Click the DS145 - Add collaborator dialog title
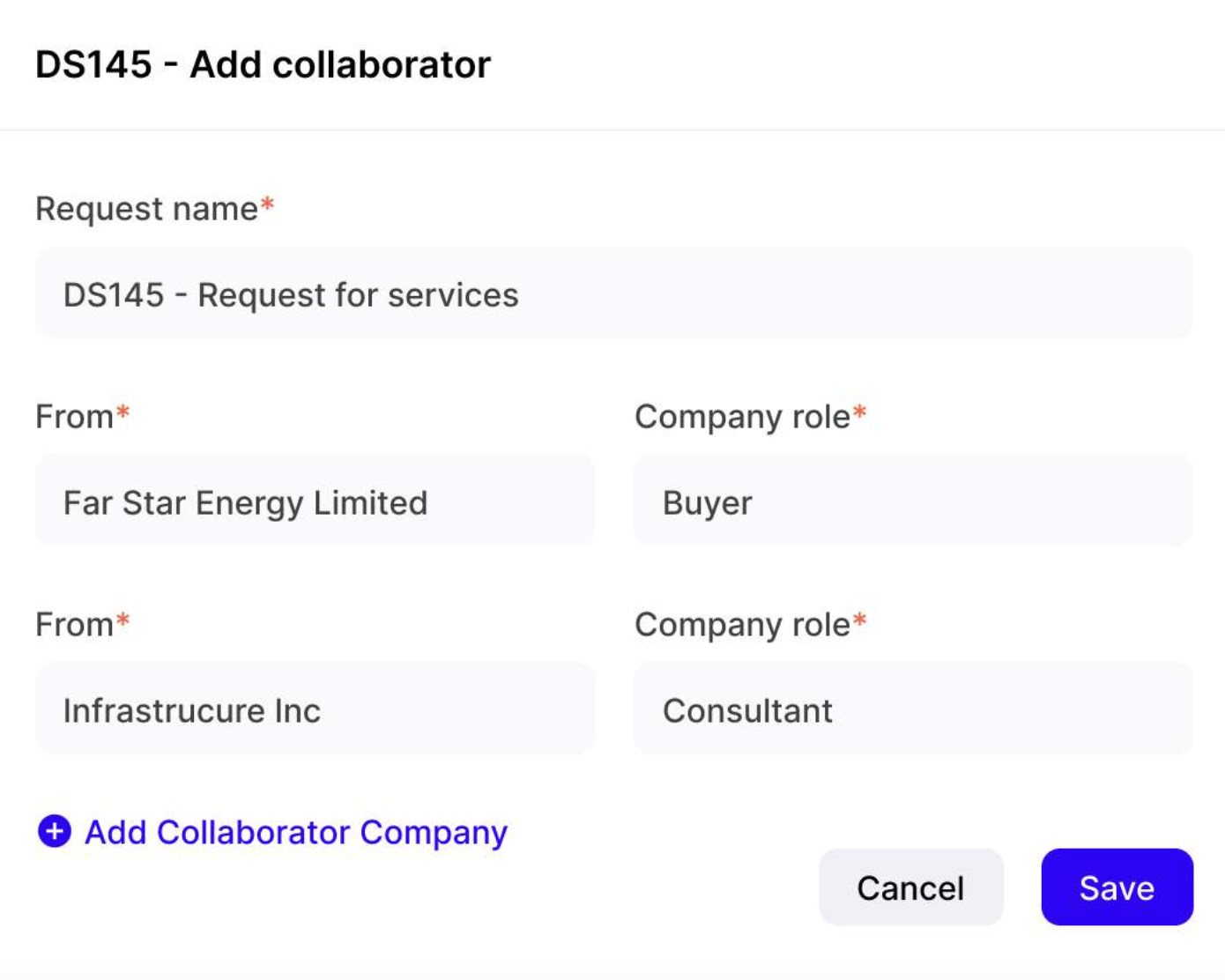Image resolution: width=1225 pixels, height=980 pixels. click(x=263, y=64)
